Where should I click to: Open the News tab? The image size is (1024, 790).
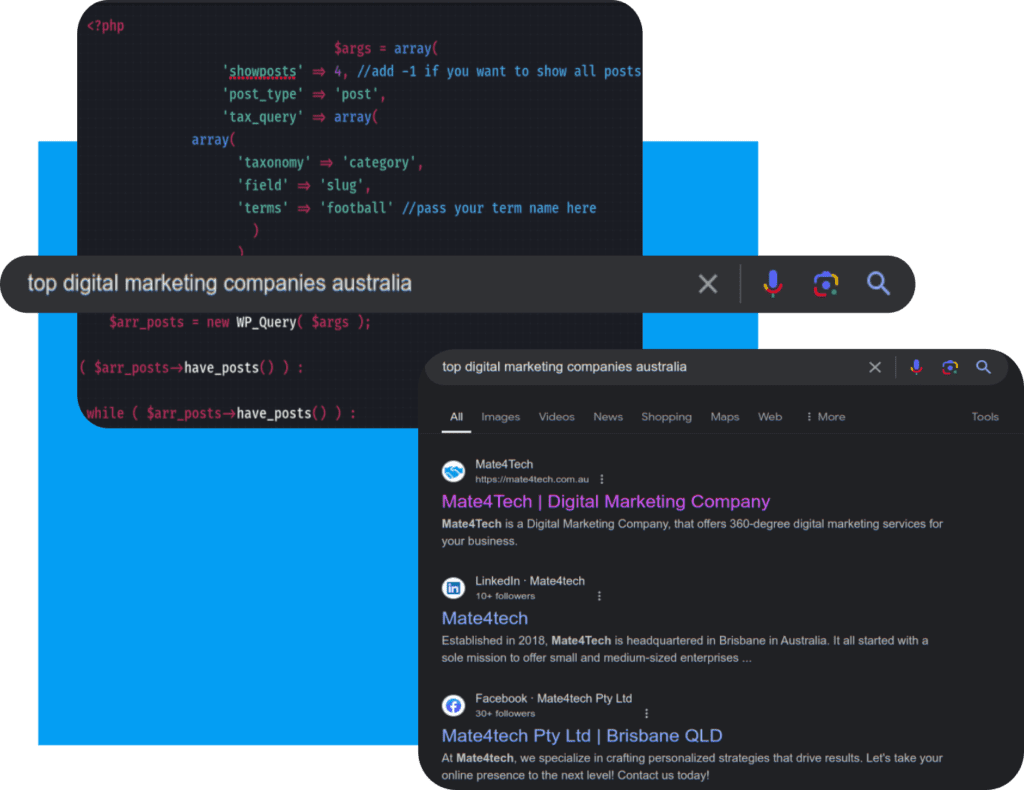pos(608,417)
